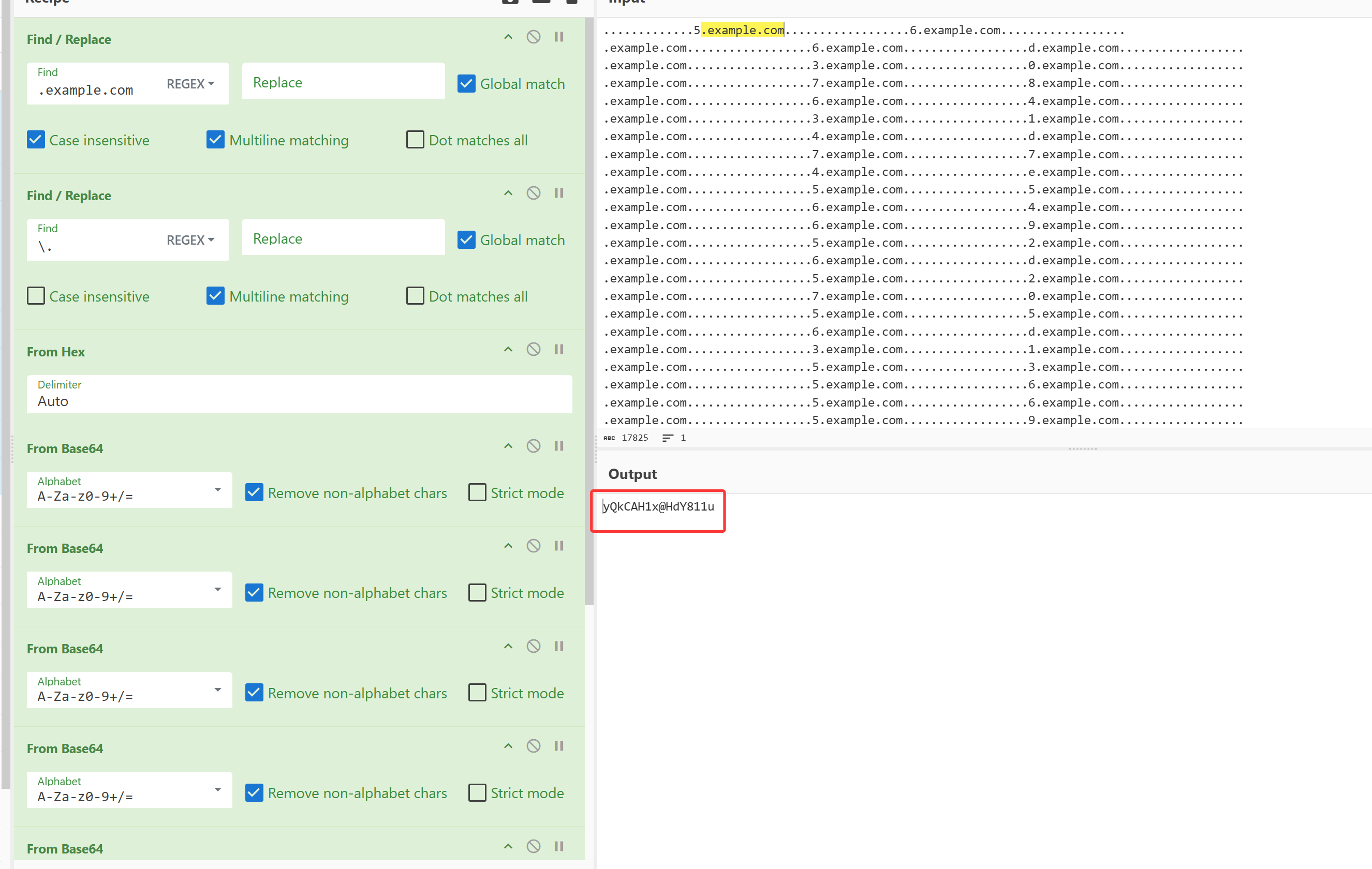The image size is (1372, 869).
Task: Enable Strict mode on first From Base64
Action: (477, 492)
